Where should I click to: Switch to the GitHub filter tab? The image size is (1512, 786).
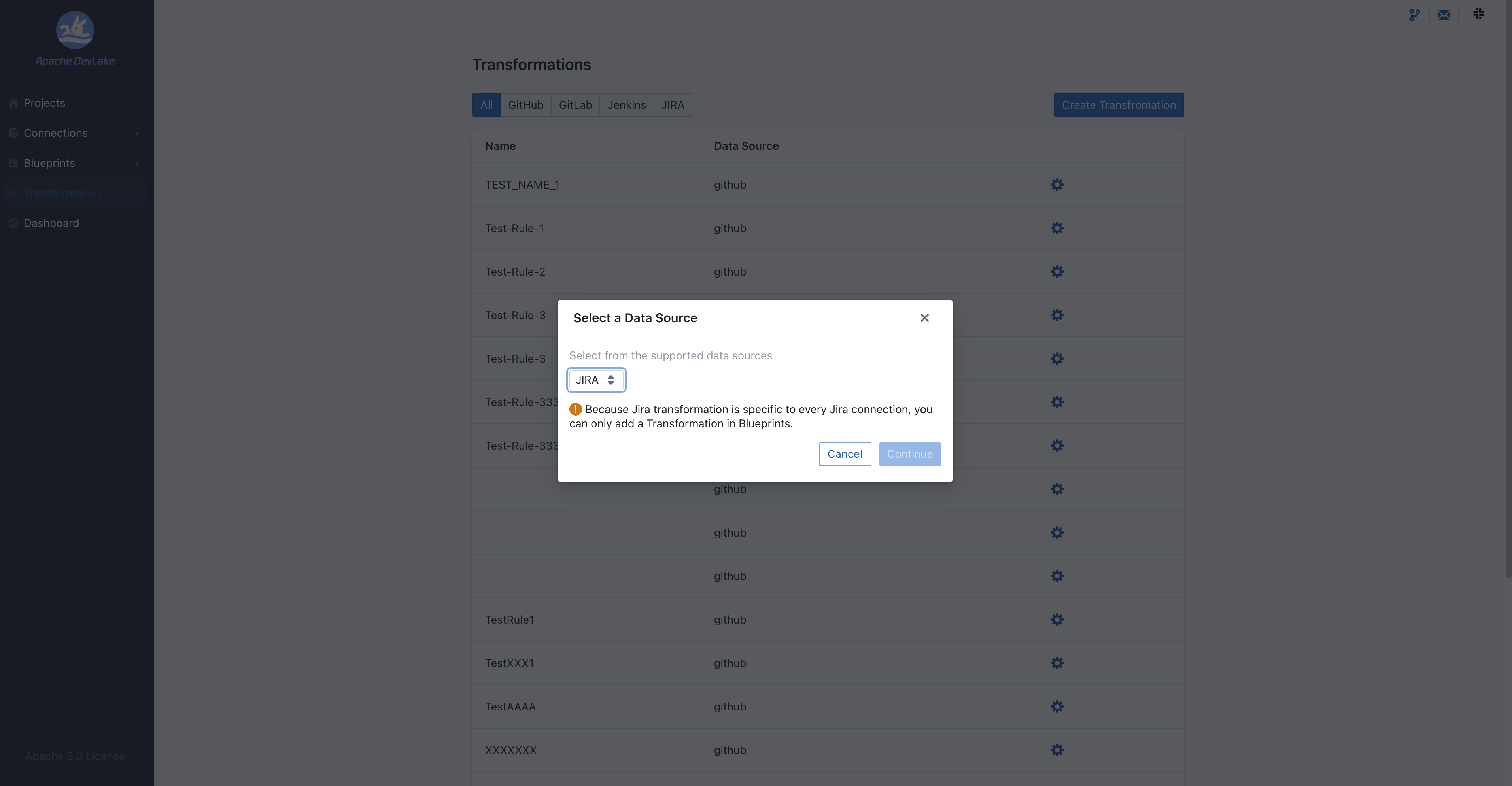[x=525, y=105]
